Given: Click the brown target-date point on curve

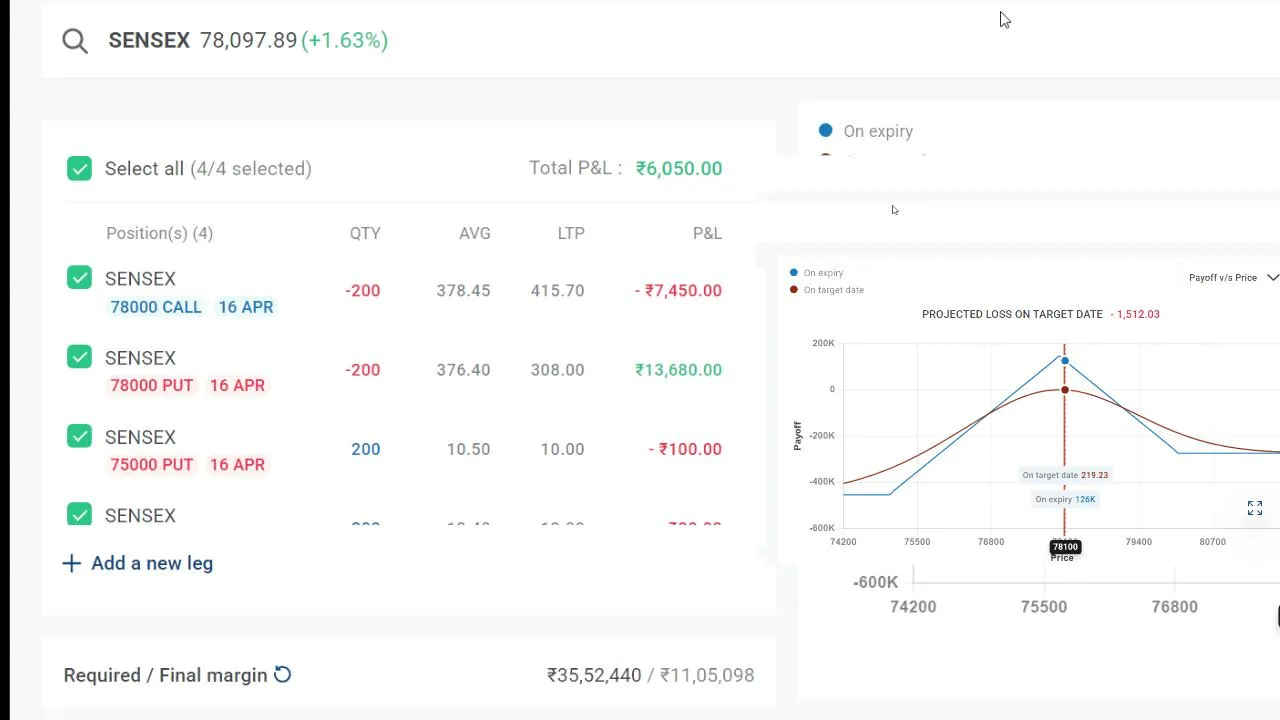Looking at the screenshot, I should pyautogui.click(x=1064, y=390).
